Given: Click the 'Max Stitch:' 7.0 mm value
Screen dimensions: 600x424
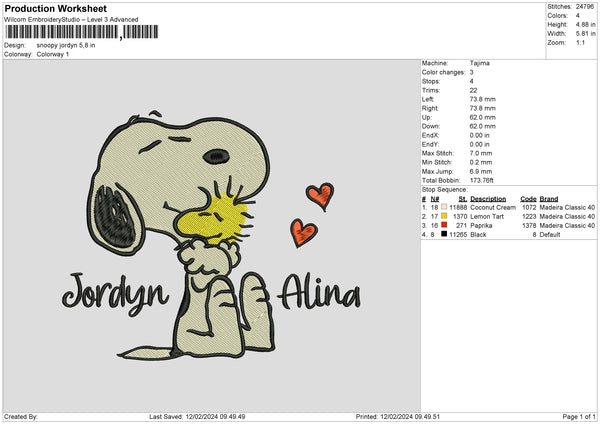Looking at the screenshot, I should [x=481, y=153].
